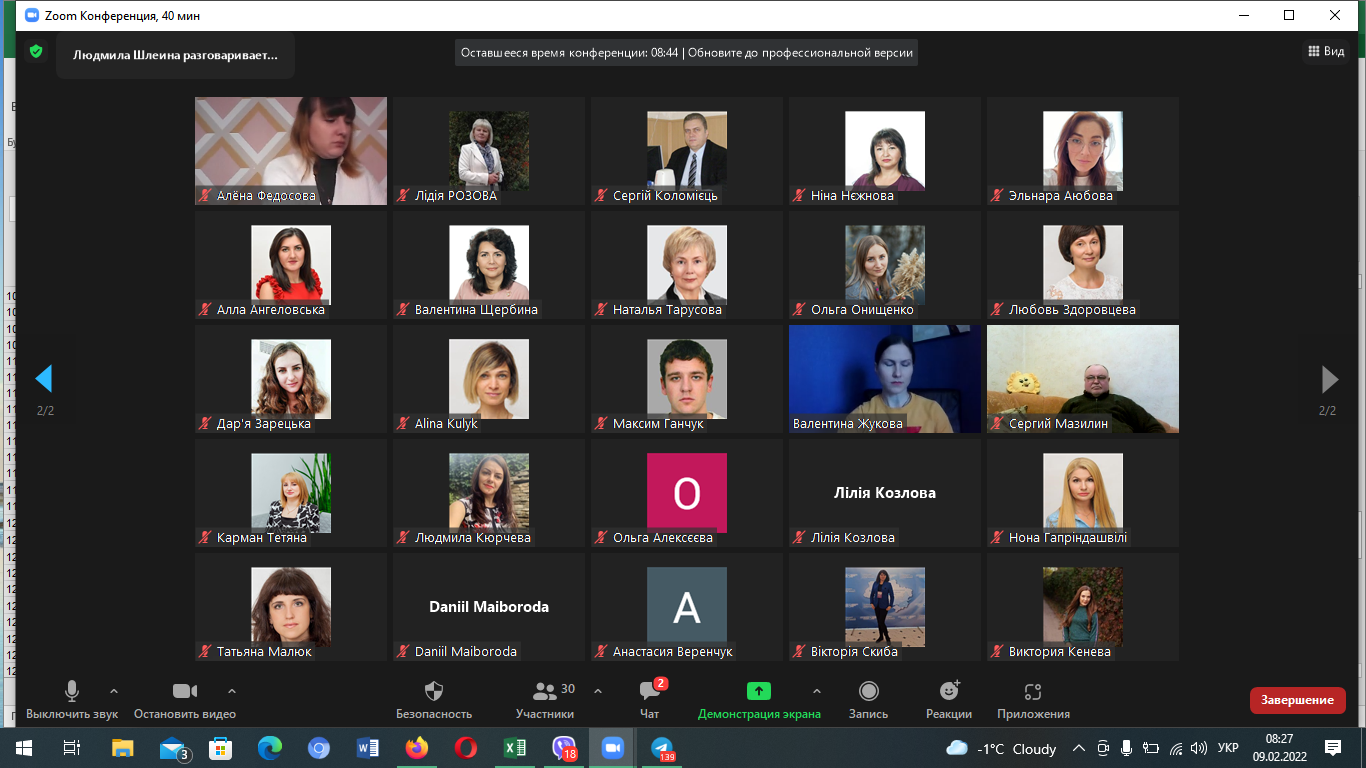Select Валентина Жукова video tile
The image size is (1366, 768).
click(x=885, y=379)
